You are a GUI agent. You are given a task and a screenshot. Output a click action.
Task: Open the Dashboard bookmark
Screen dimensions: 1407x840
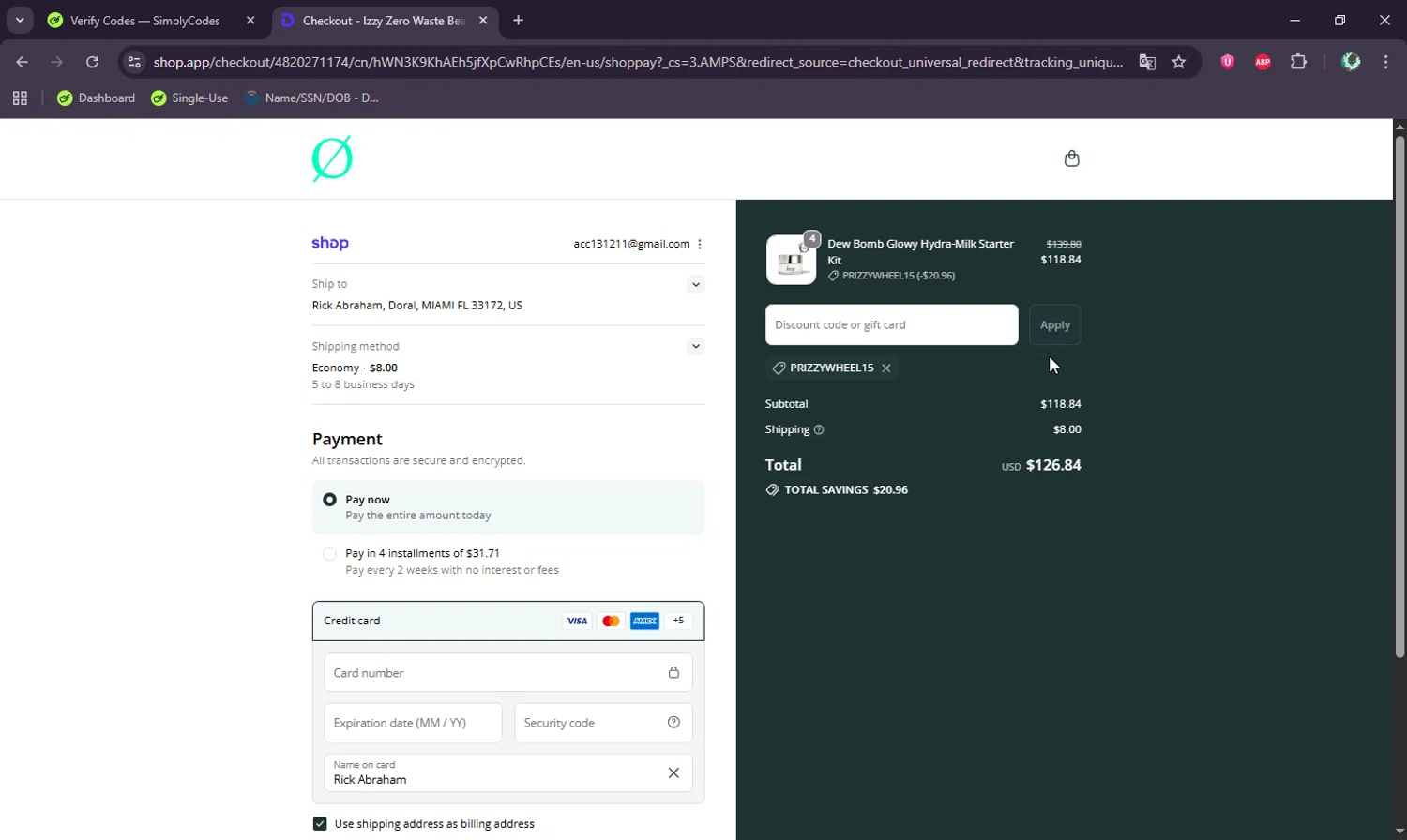(97, 97)
